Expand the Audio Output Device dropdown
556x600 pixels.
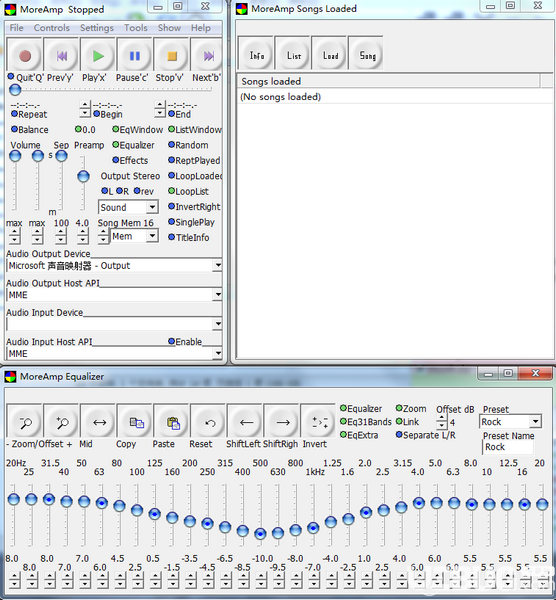click(x=218, y=265)
